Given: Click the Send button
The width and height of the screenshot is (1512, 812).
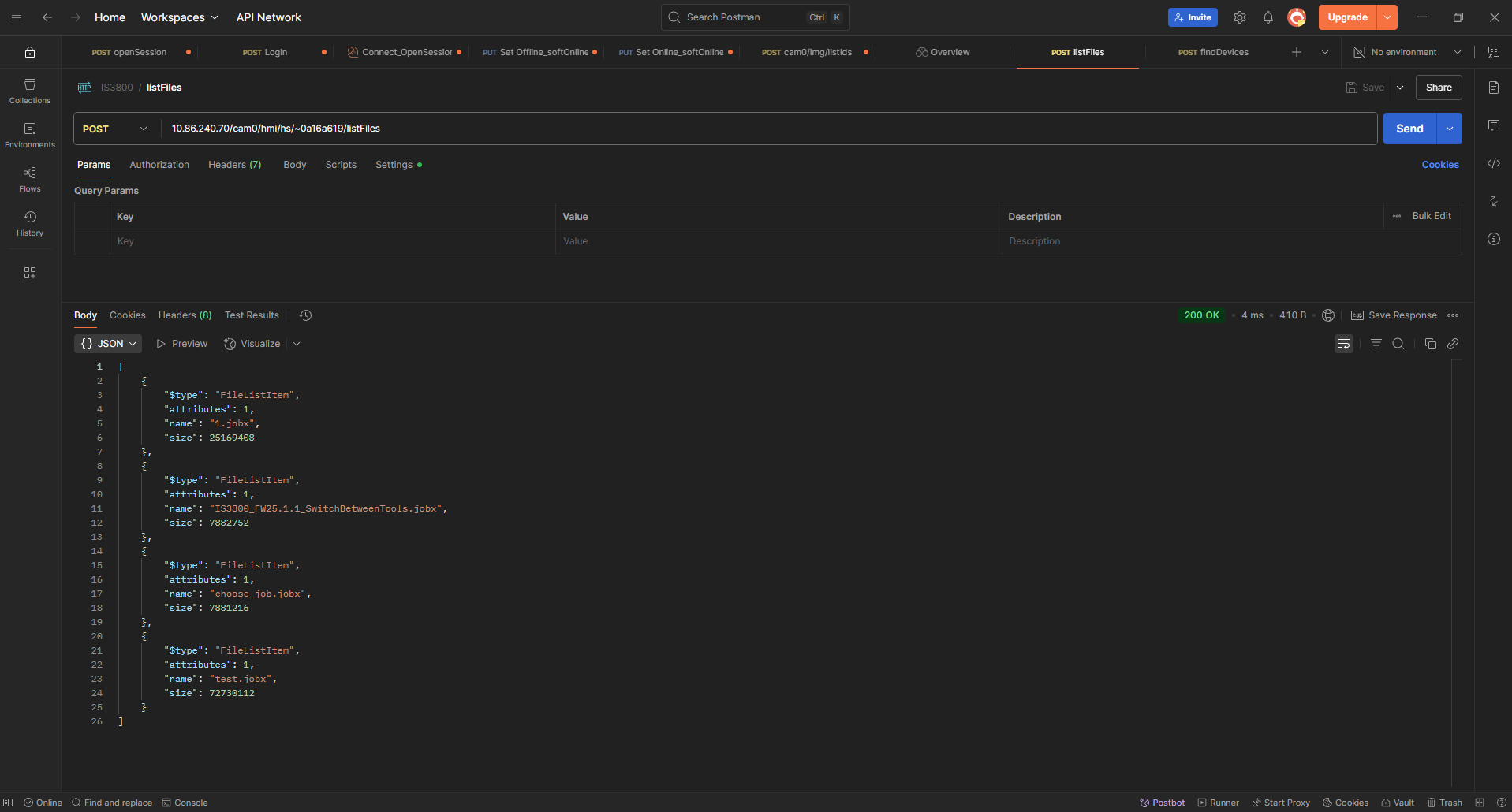Looking at the screenshot, I should [1409, 128].
